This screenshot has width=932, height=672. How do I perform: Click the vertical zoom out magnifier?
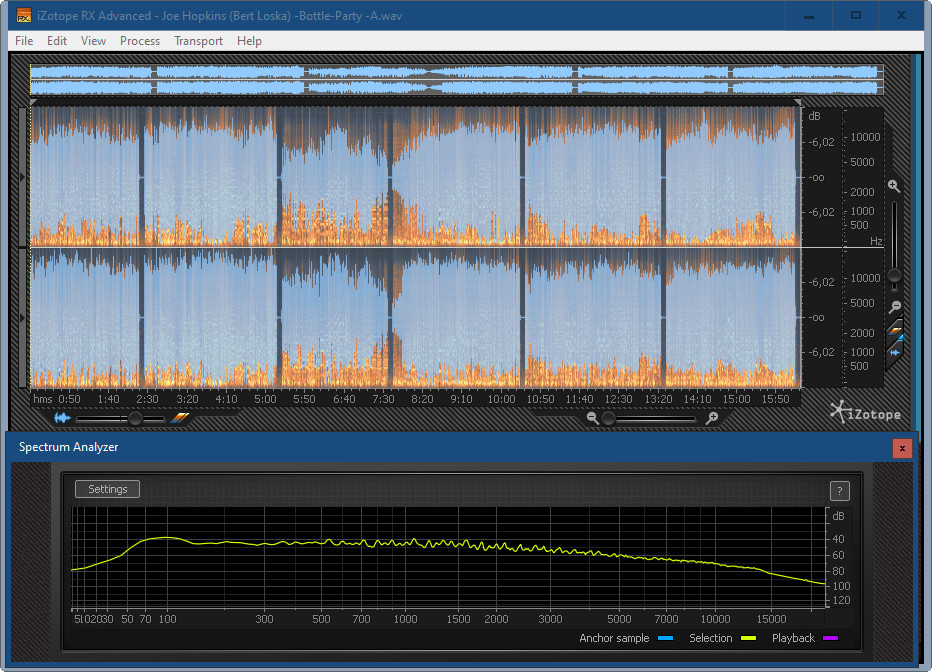tap(895, 306)
